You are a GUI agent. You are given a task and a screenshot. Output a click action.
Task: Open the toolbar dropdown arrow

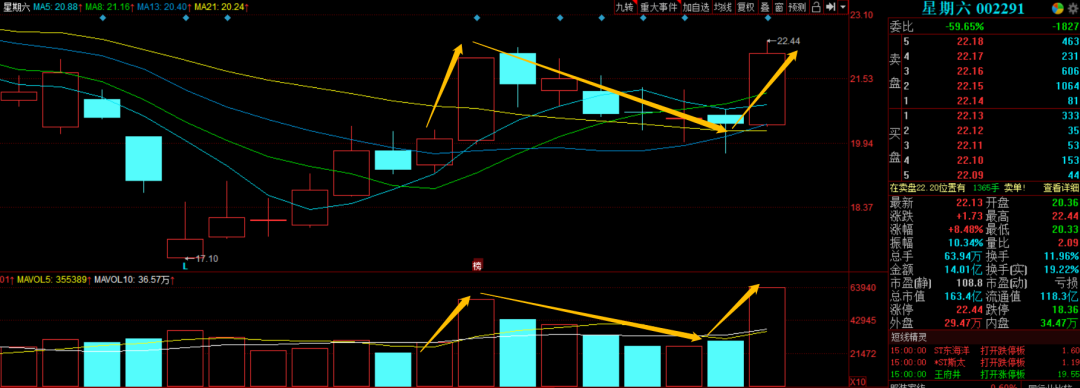(843, 7)
